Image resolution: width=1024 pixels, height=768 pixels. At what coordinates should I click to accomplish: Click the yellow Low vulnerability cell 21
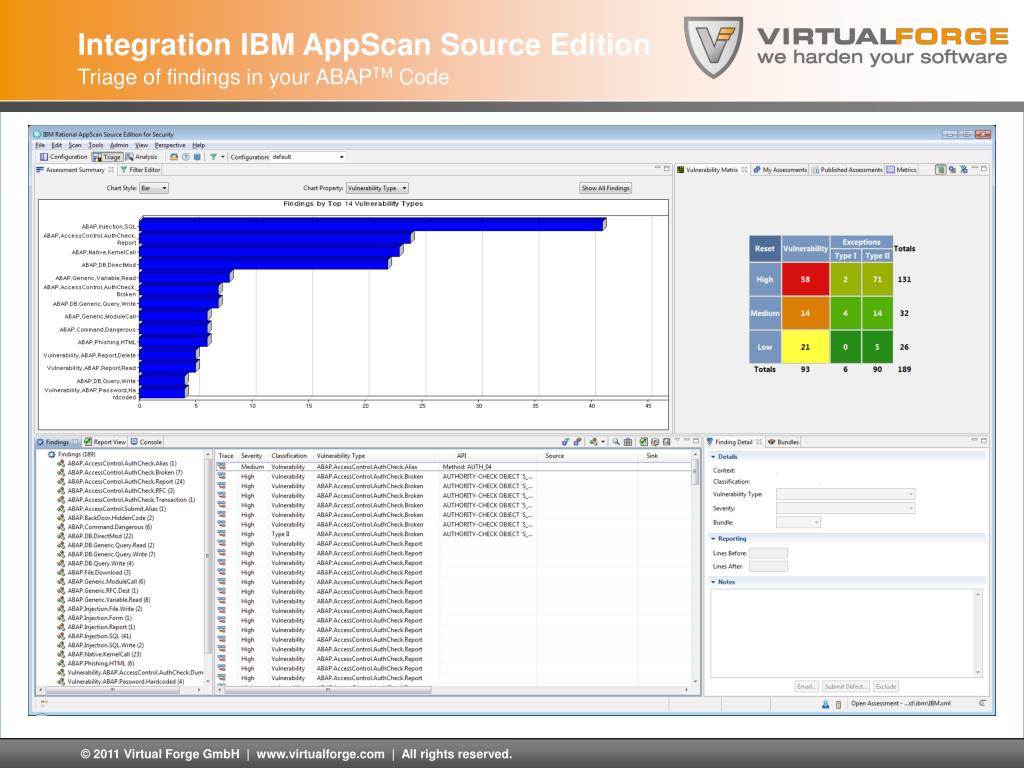805,347
